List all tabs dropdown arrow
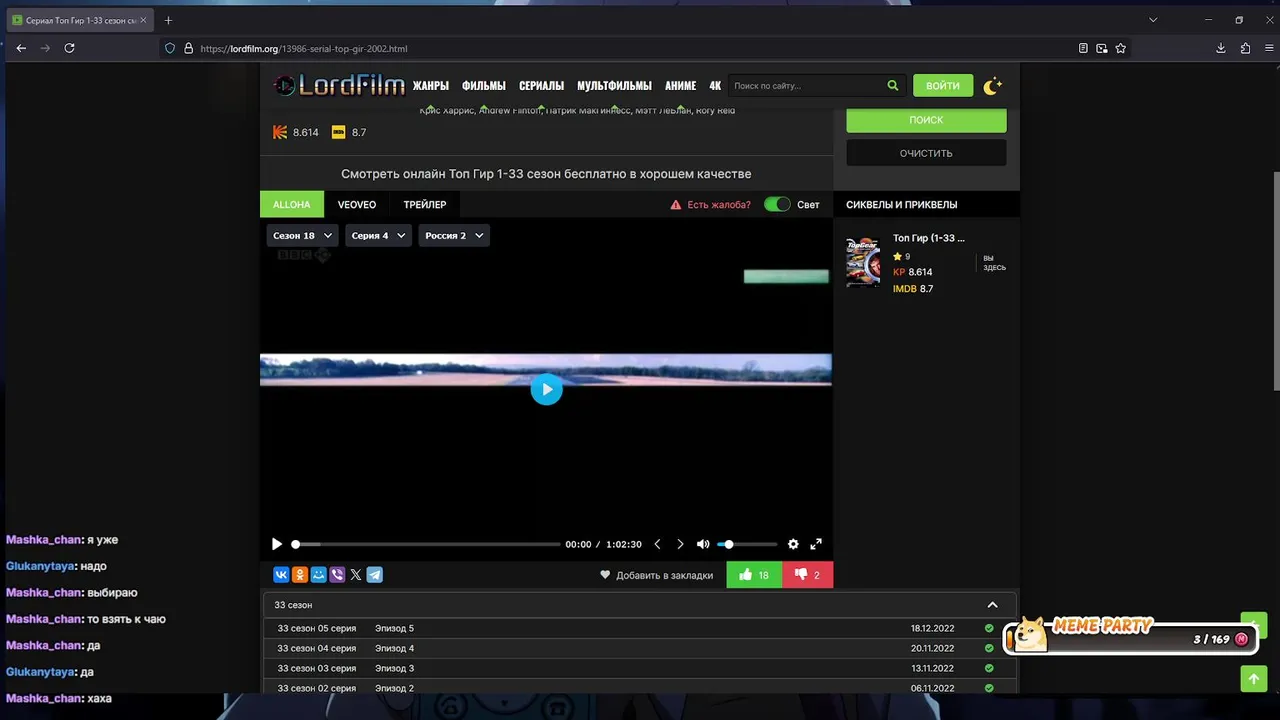The image size is (1280, 720). pyautogui.click(x=1153, y=20)
